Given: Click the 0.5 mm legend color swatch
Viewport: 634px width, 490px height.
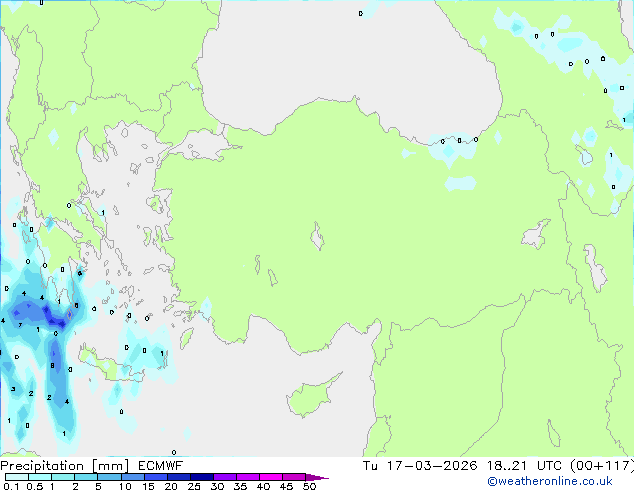Looking at the screenshot, I should pos(40,477).
